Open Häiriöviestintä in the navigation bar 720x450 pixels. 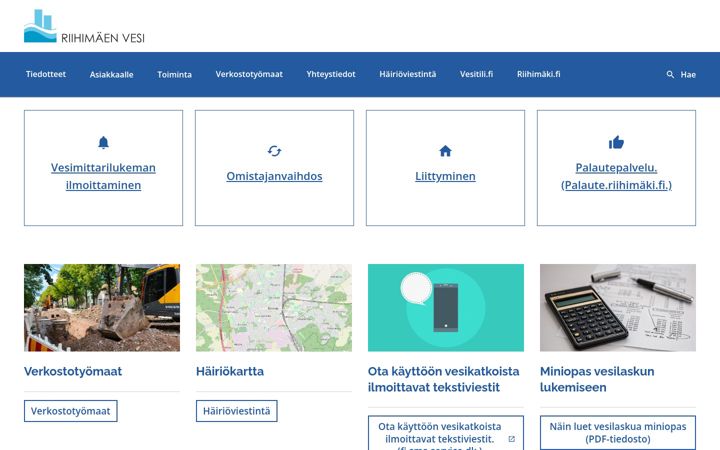coord(408,74)
